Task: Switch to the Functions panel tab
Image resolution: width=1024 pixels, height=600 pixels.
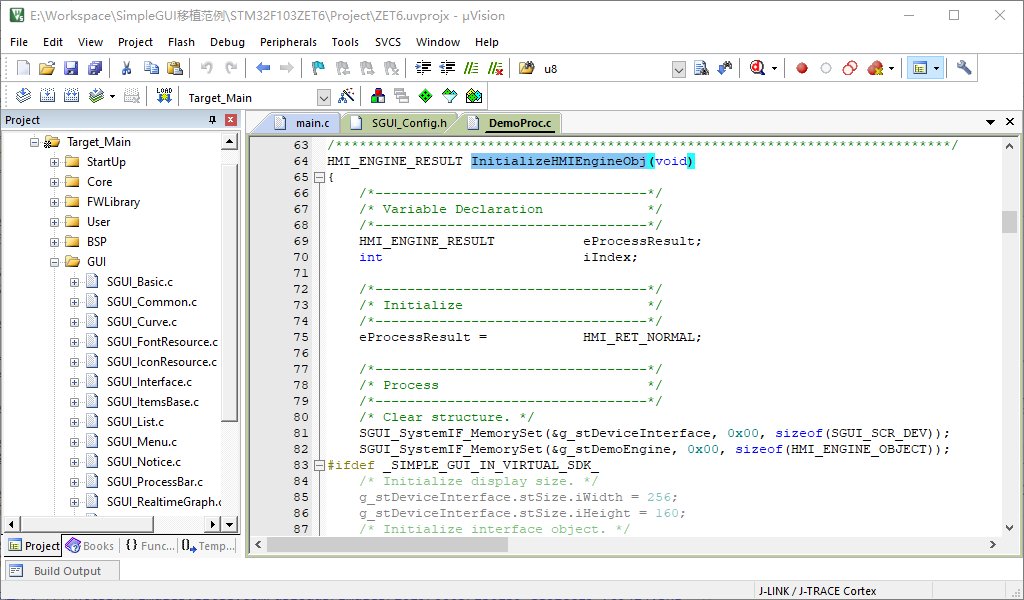Action: pos(150,546)
